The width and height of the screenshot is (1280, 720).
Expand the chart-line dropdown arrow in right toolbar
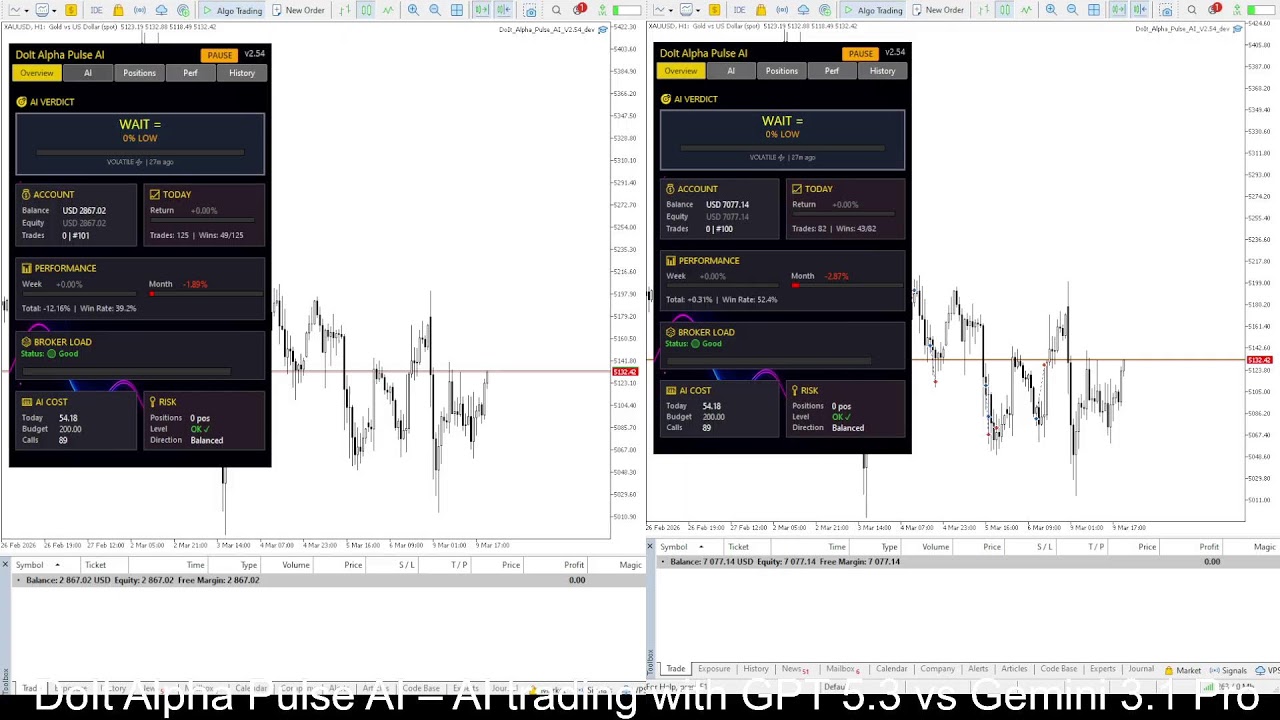(671, 10)
